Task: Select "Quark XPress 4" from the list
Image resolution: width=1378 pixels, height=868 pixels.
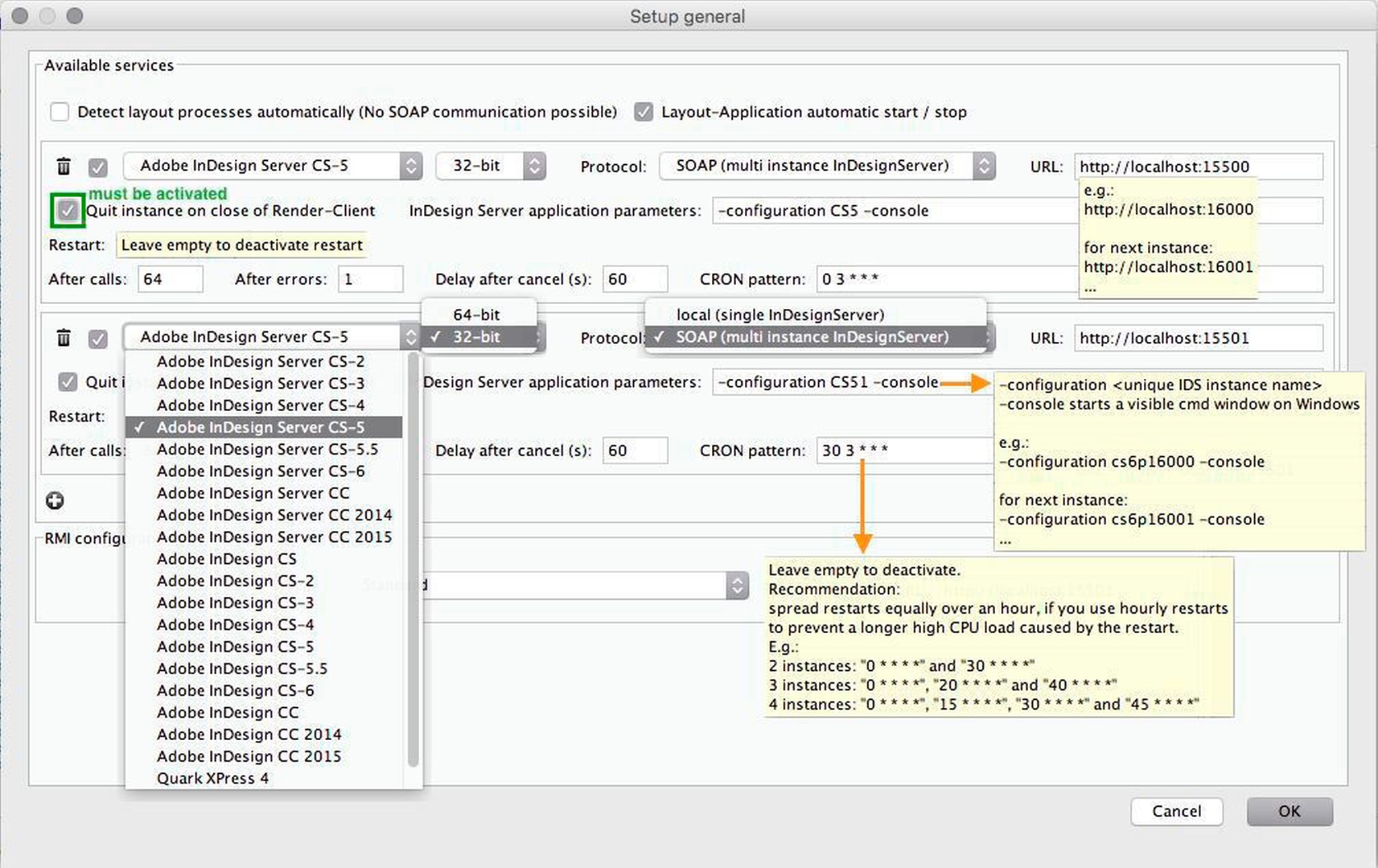Action: click(213, 778)
